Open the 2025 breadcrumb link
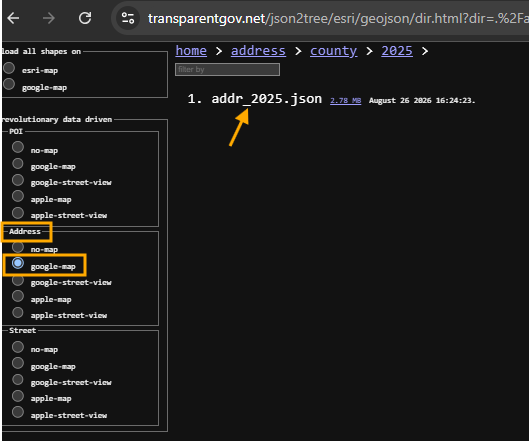The height and width of the screenshot is (441, 529). click(397, 51)
